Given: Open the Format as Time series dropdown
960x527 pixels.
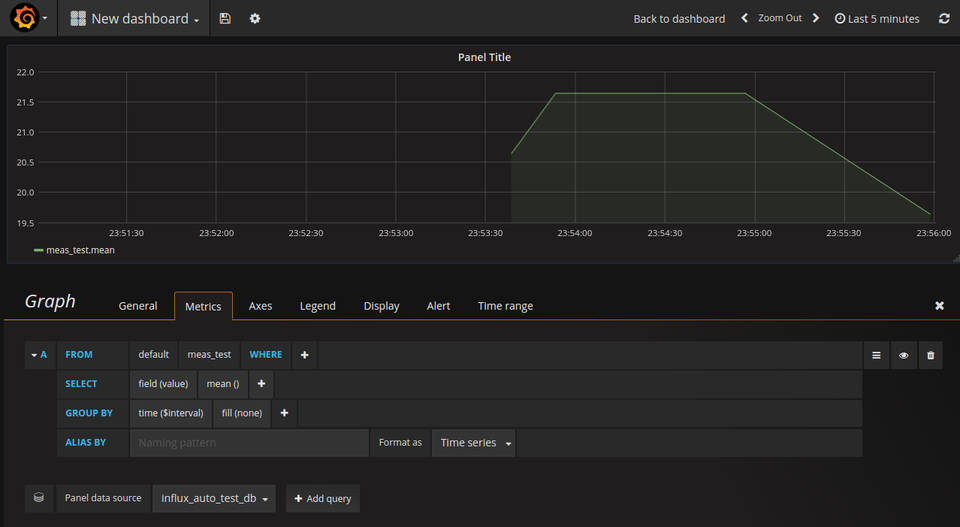Looking at the screenshot, I should tap(474, 443).
